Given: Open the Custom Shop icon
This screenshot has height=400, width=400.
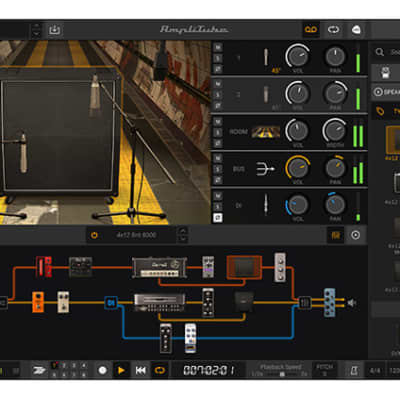Looking at the screenshot, I should click(x=356, y=30).
